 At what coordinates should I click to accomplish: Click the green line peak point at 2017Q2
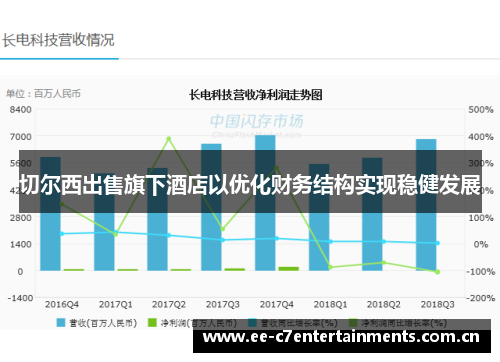(x=169, y=139)
